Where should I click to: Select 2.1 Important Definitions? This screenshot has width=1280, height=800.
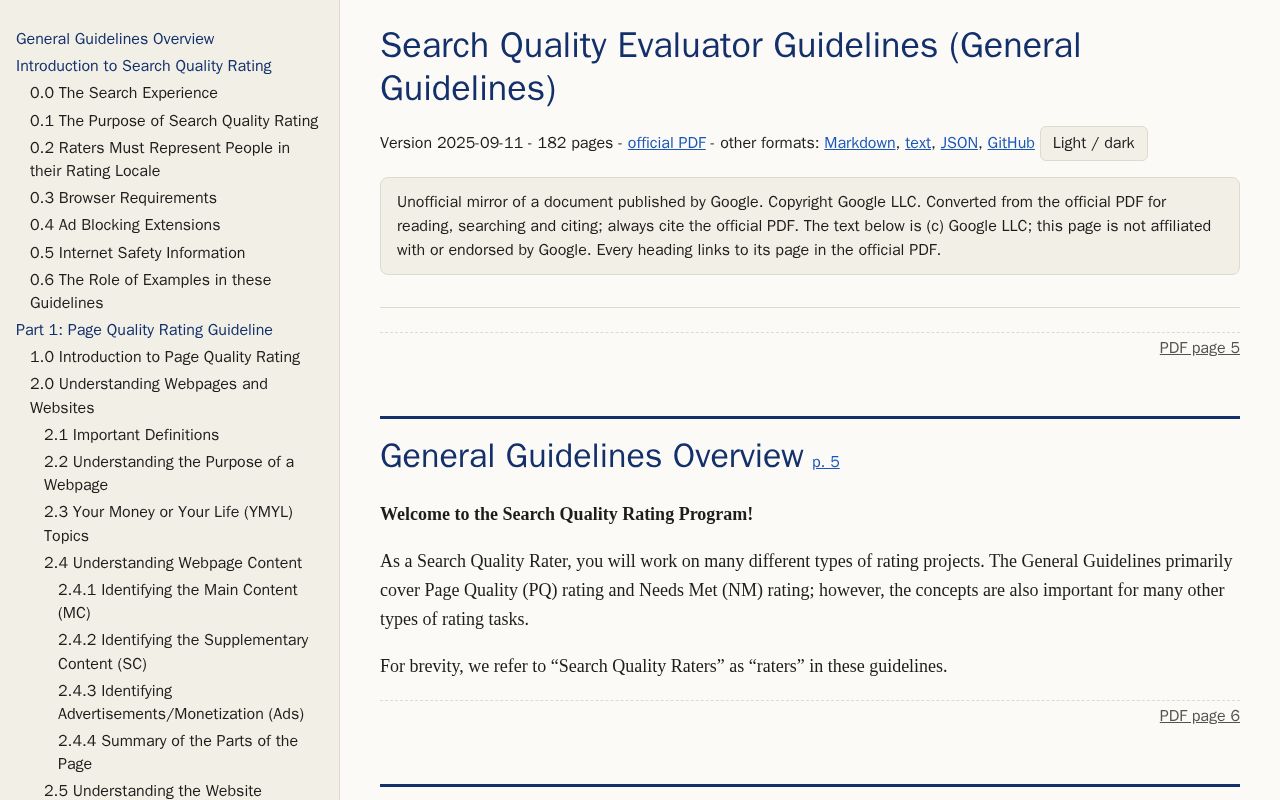131,435
